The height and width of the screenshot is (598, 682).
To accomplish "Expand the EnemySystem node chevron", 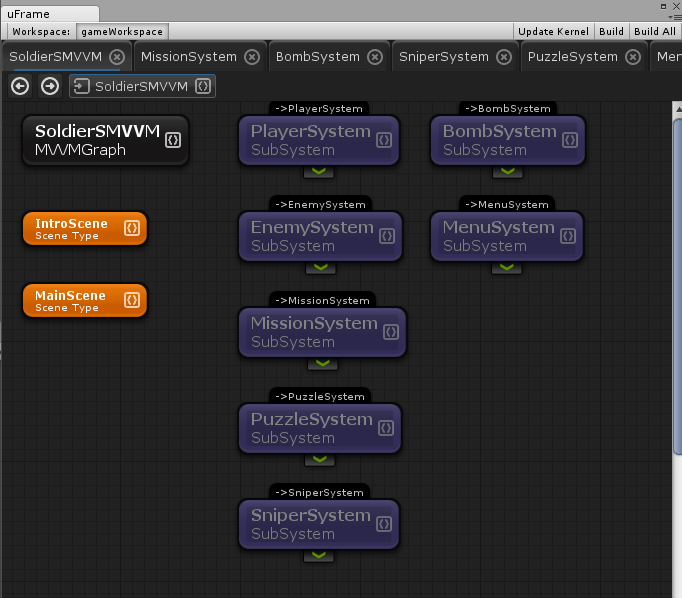I will 320,267.
